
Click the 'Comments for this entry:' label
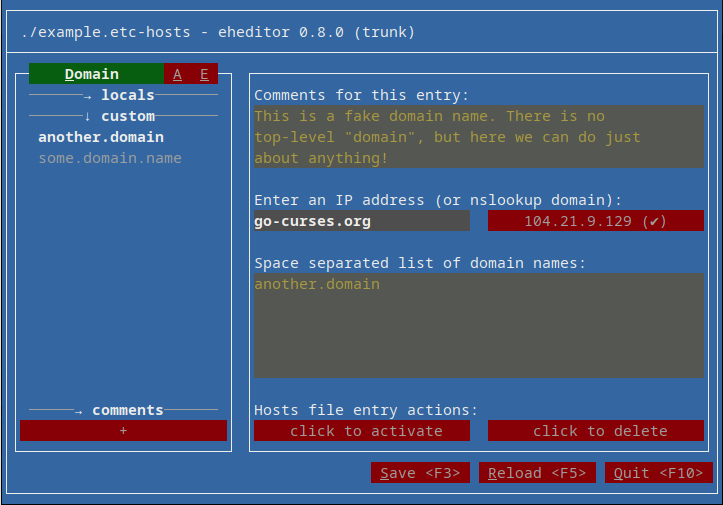point(362,95)
